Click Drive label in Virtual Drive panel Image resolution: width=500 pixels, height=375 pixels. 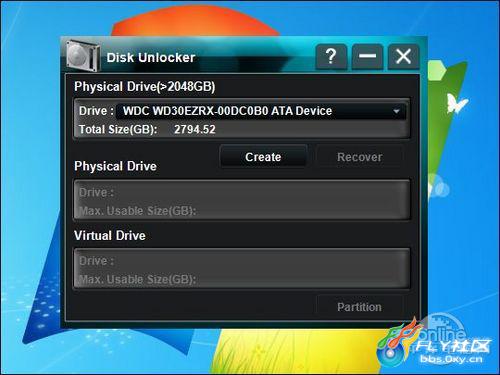pos(97,261)
